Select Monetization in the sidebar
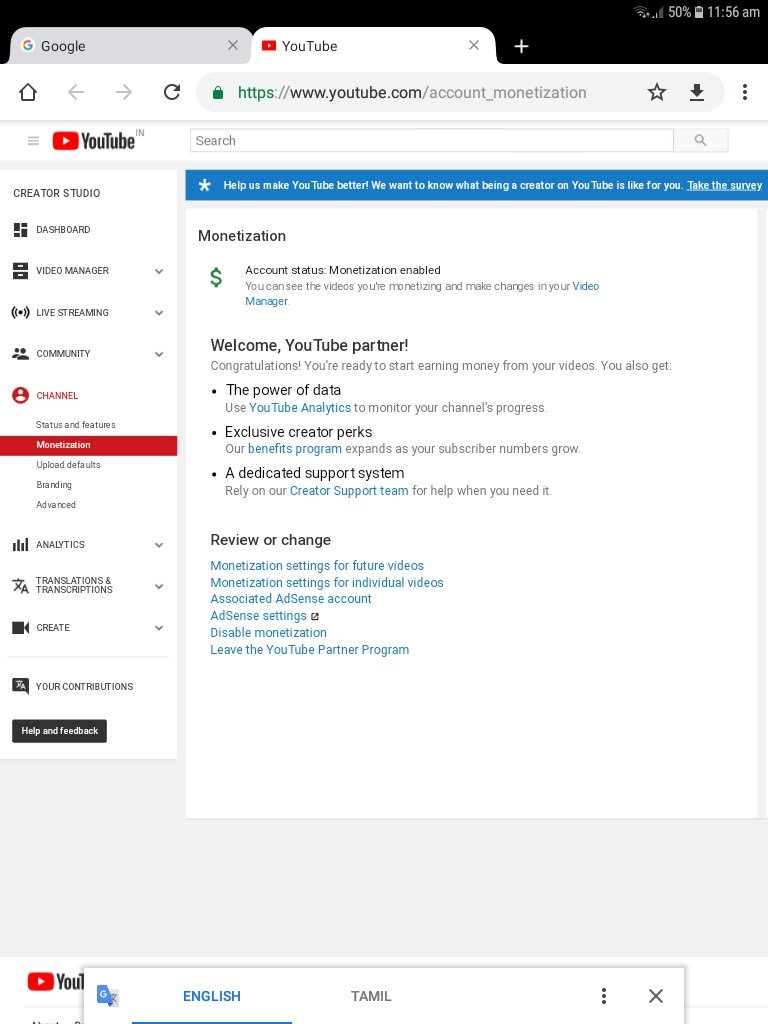Screen dimensions: 768x1024 (88, 445)
